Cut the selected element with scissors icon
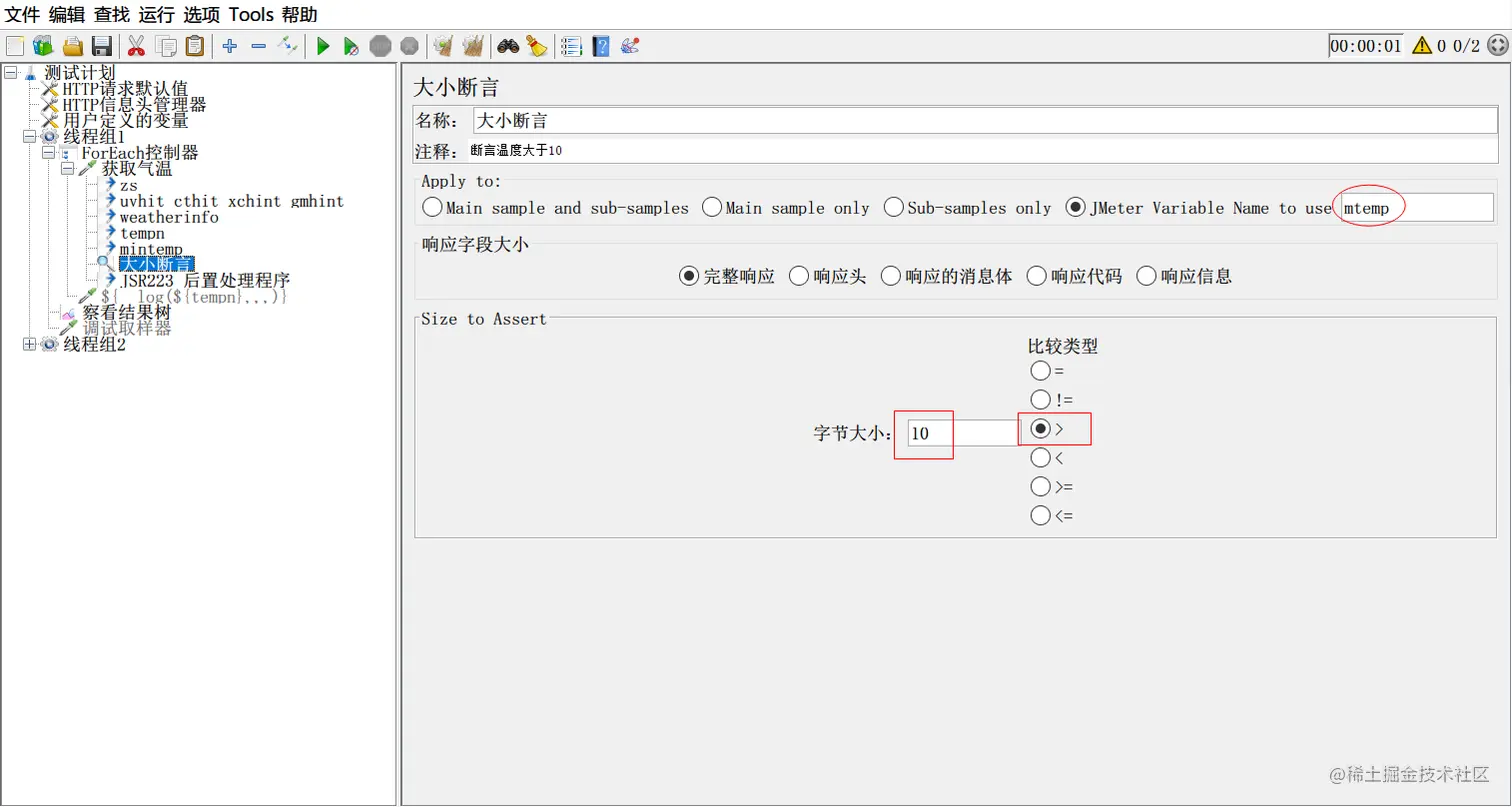The image size is (1512, 807). 135,45
